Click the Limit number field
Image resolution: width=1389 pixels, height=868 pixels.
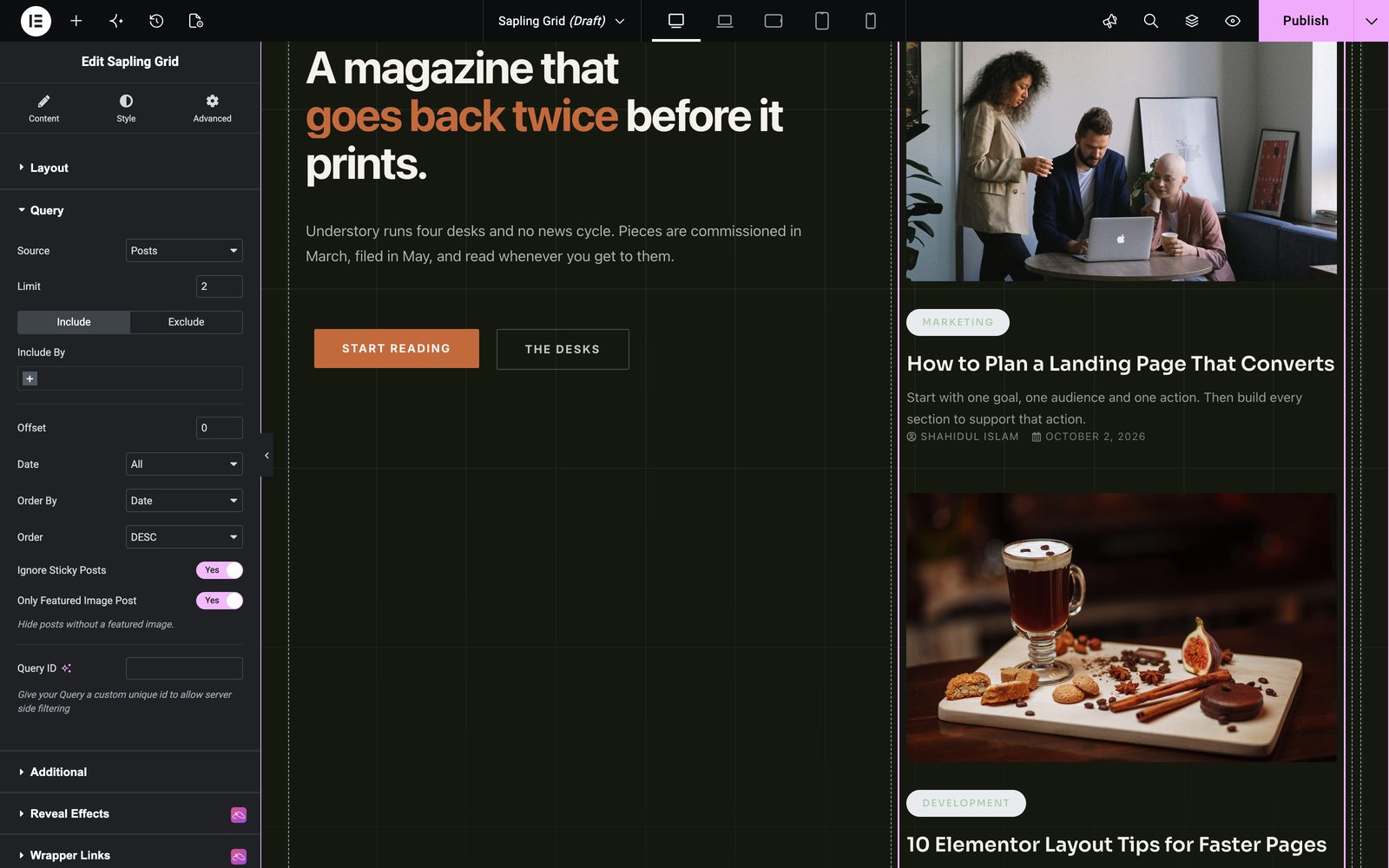pos(220,286)
